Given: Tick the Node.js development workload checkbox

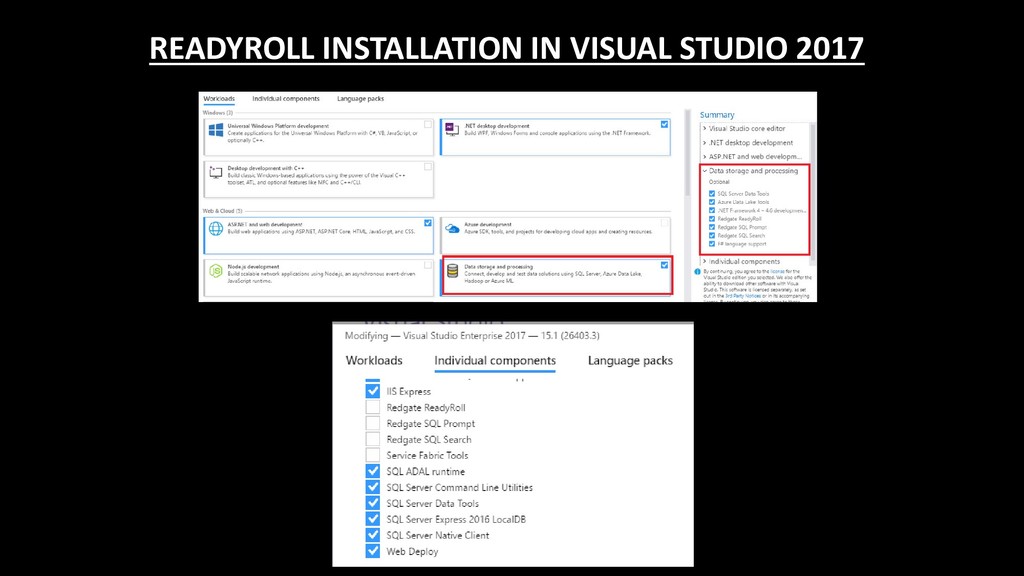Looking at the screenshot, I should [428, 265].
